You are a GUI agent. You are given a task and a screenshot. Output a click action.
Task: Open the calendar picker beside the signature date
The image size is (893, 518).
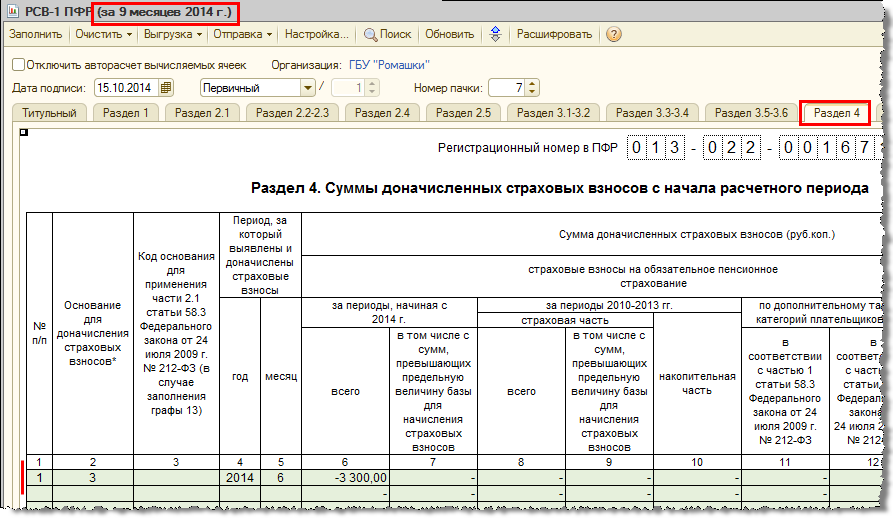166,88
